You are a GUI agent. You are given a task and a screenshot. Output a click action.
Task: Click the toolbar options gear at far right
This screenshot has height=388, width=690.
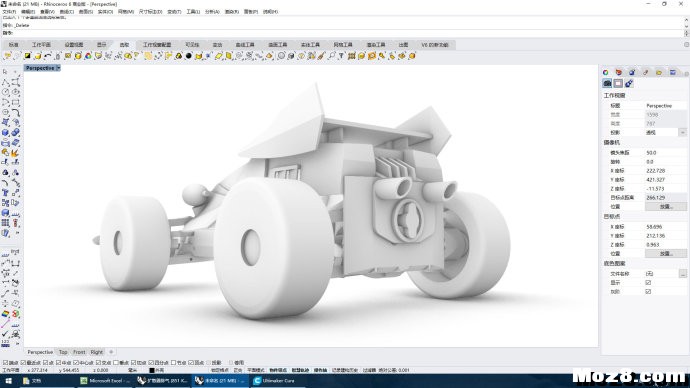click(x=686, y=45)
